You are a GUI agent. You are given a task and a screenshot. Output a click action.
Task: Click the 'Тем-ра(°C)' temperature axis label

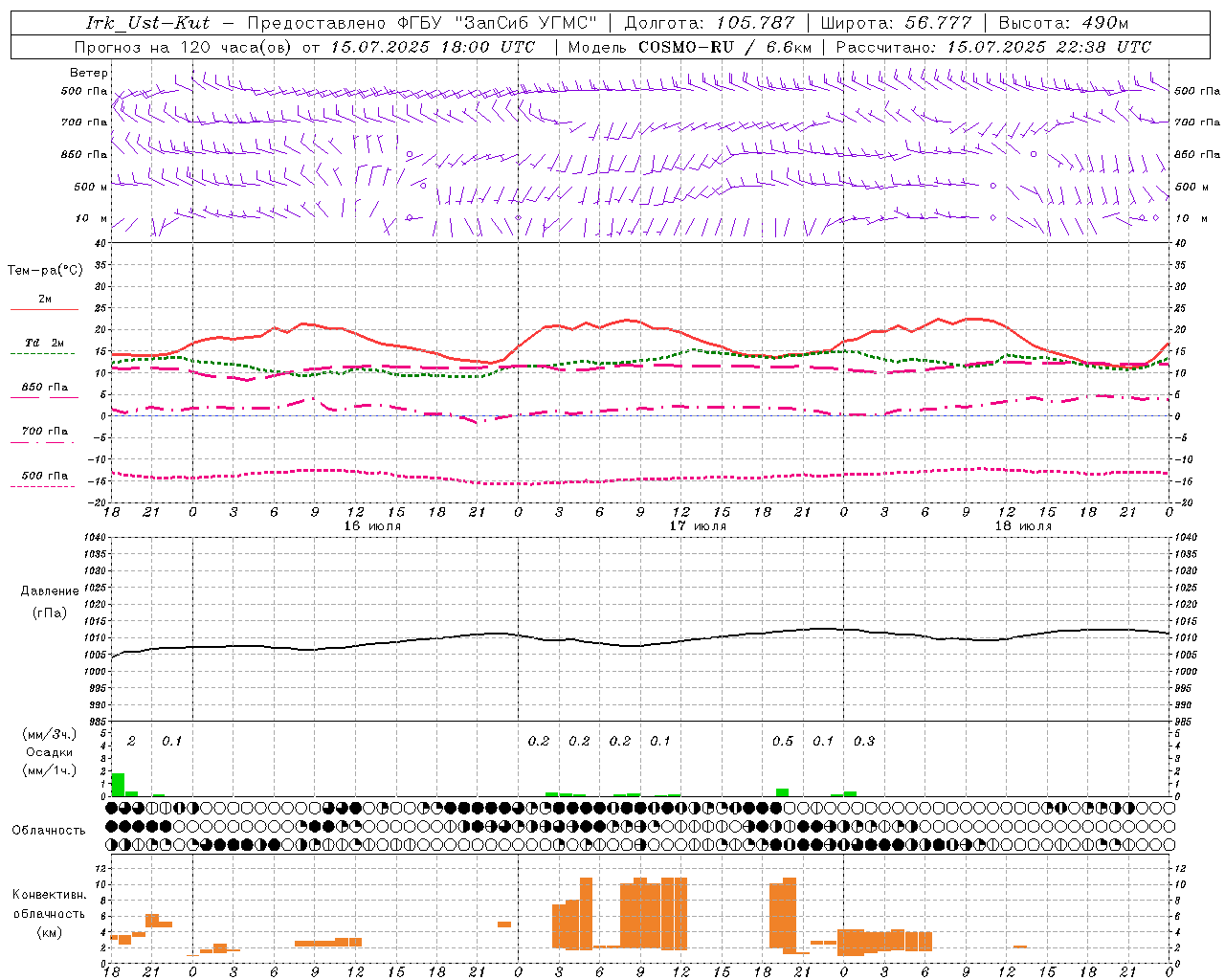(45, 271)
